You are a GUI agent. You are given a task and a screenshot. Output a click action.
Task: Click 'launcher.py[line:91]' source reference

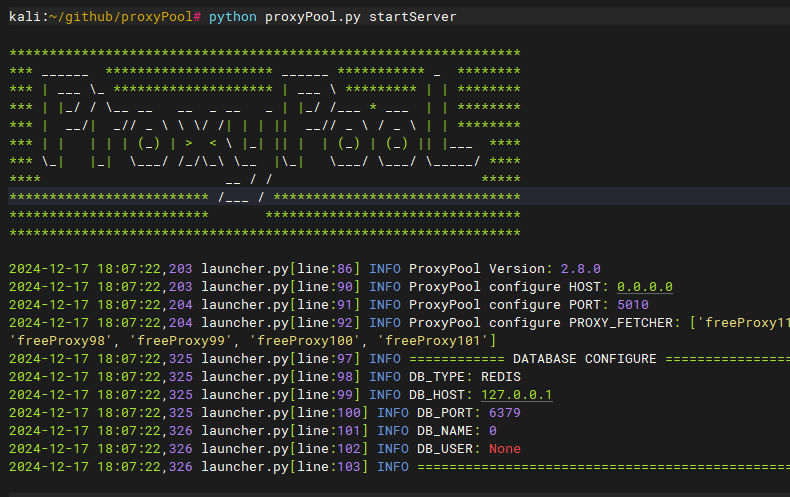click(x=281, y=305)
